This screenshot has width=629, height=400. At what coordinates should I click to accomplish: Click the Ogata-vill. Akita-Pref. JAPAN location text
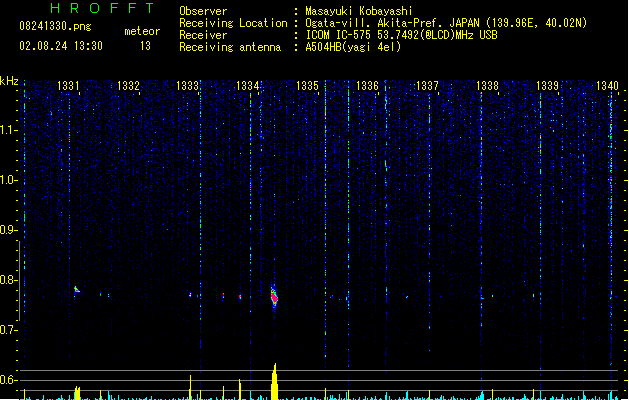[446, 23]
